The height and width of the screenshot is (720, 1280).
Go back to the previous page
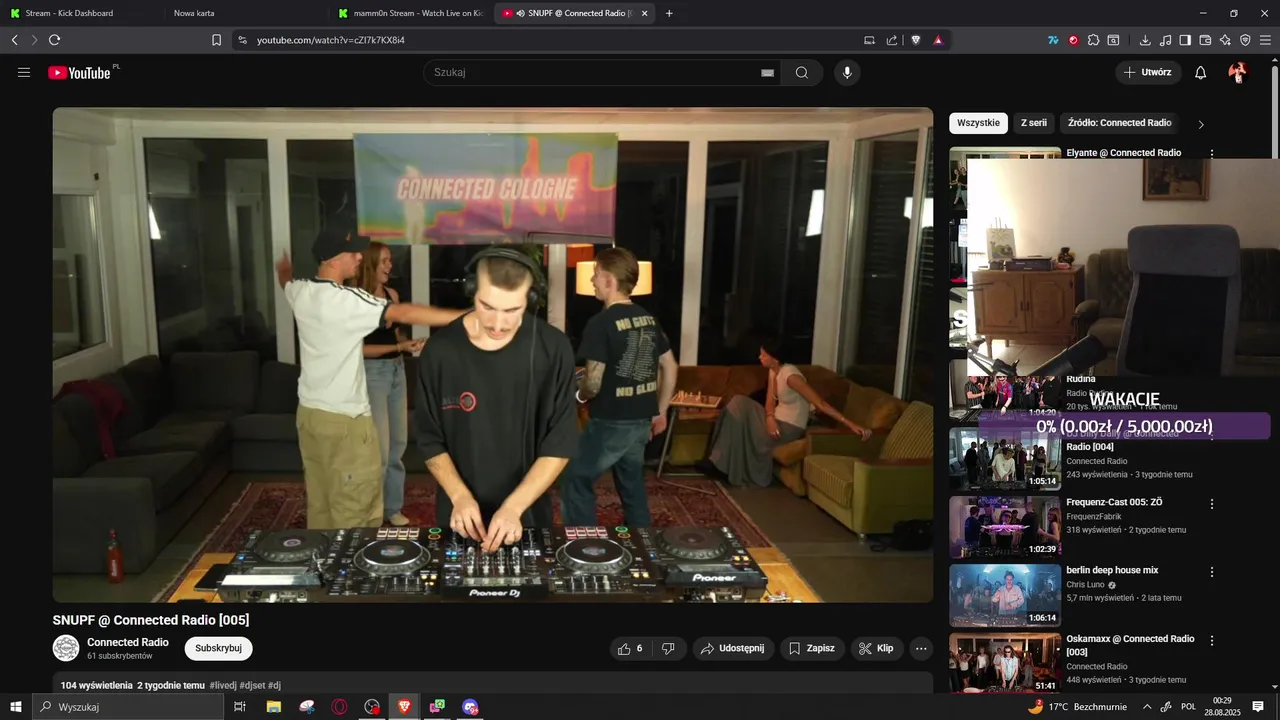pos(14,40)
